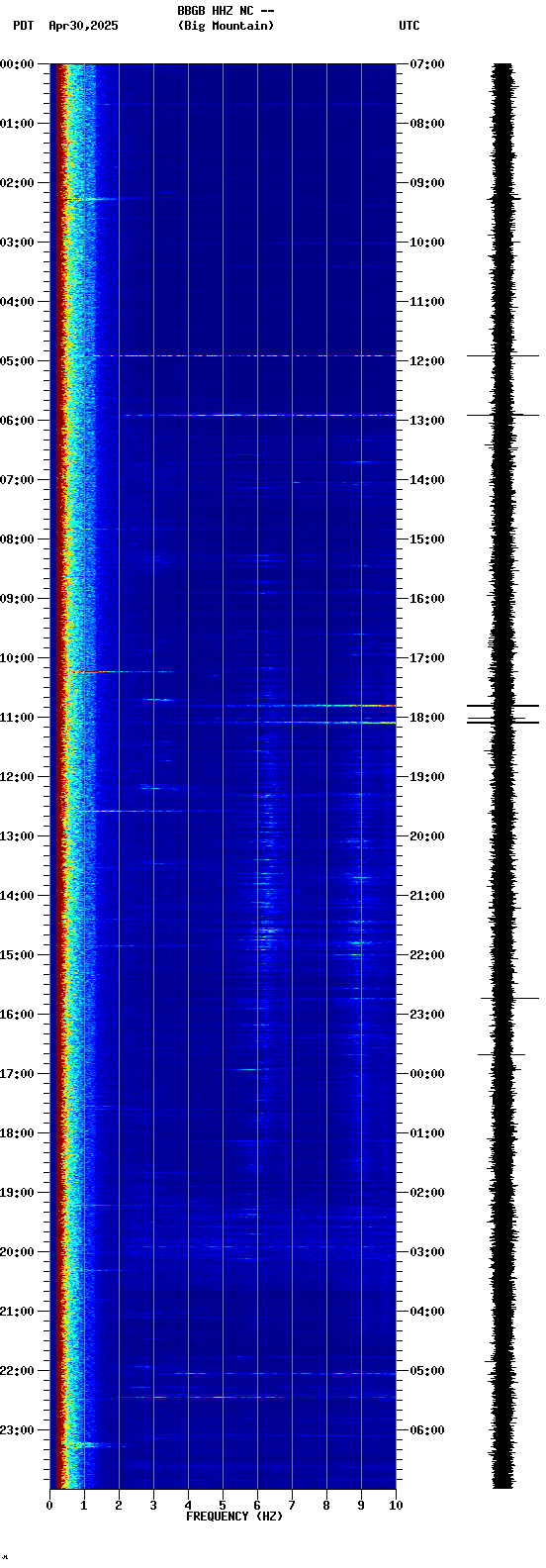Select the UTC timezone header label

[409, 26]
